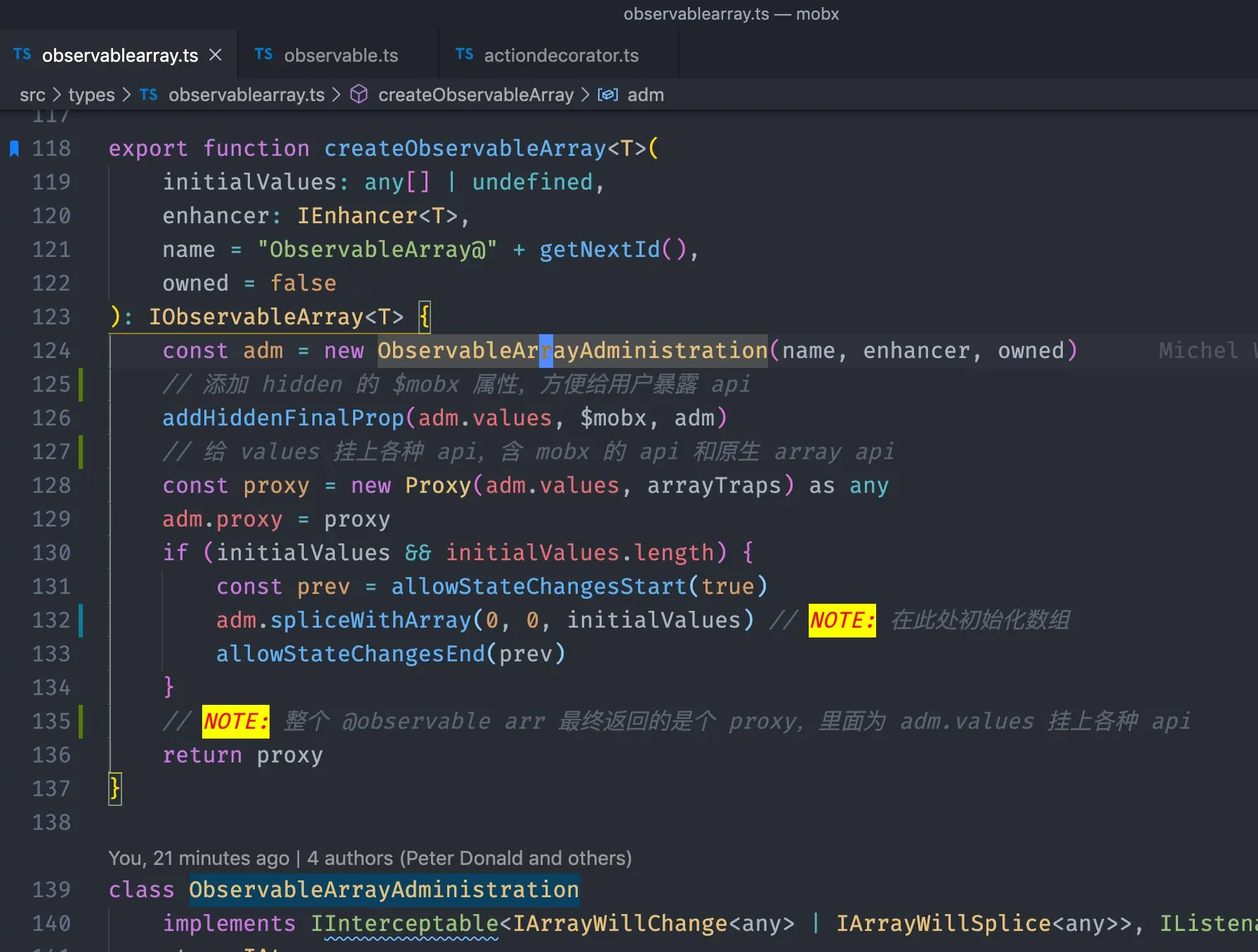Expand the chevron after src in breadcrumbs
This screenshot has width=1258, height=952.
[x=57, y=94]
